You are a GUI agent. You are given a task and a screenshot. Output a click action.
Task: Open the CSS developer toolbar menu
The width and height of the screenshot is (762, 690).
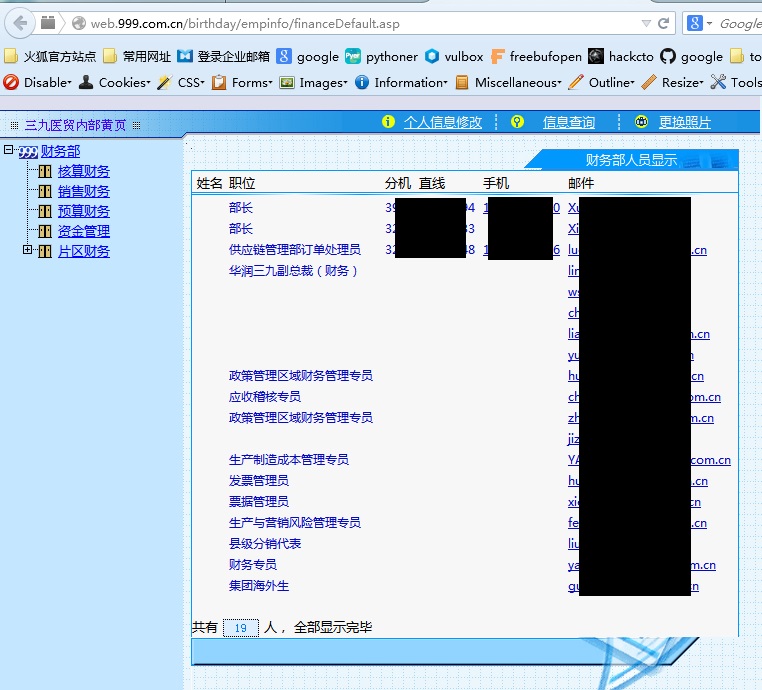pos(181,83)
